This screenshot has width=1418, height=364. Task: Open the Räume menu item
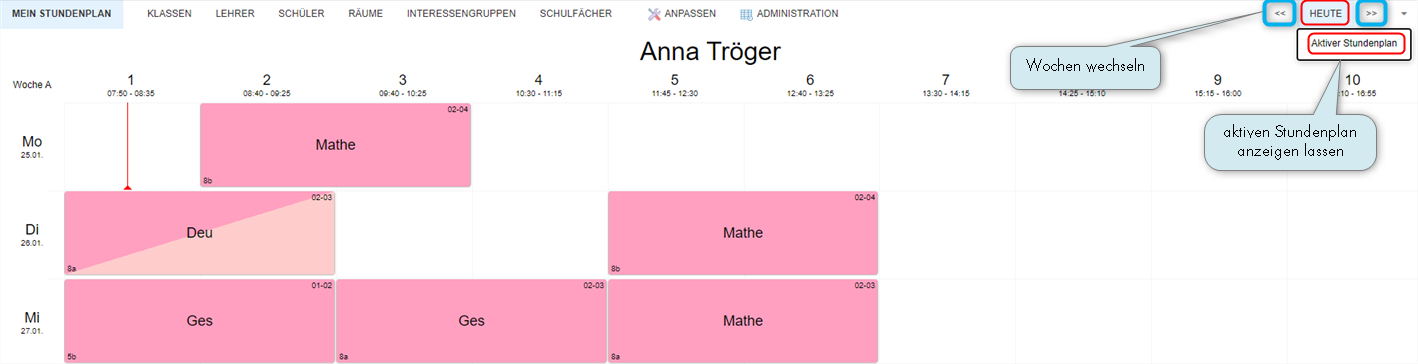[365, 14]
